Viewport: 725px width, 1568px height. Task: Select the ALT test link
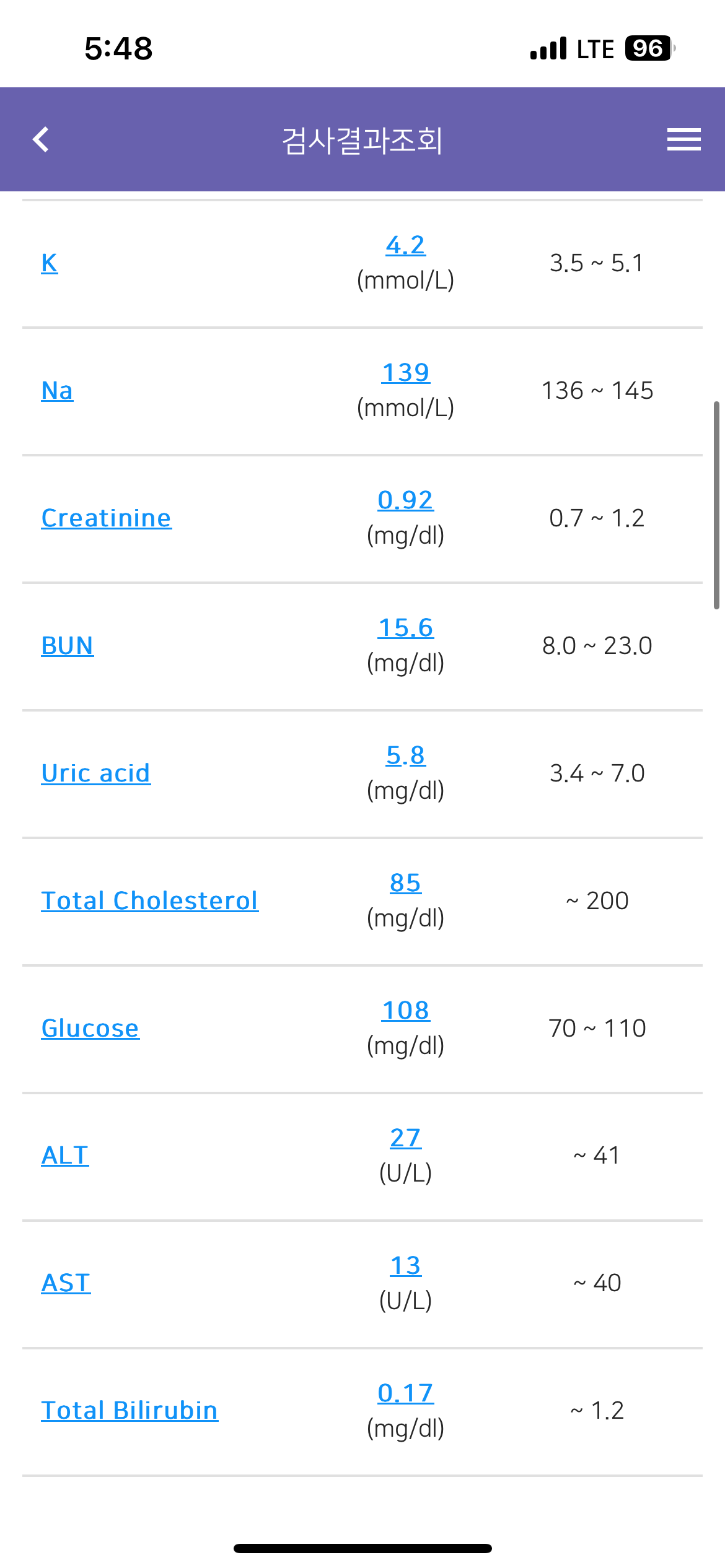(x=65, y=1156)
